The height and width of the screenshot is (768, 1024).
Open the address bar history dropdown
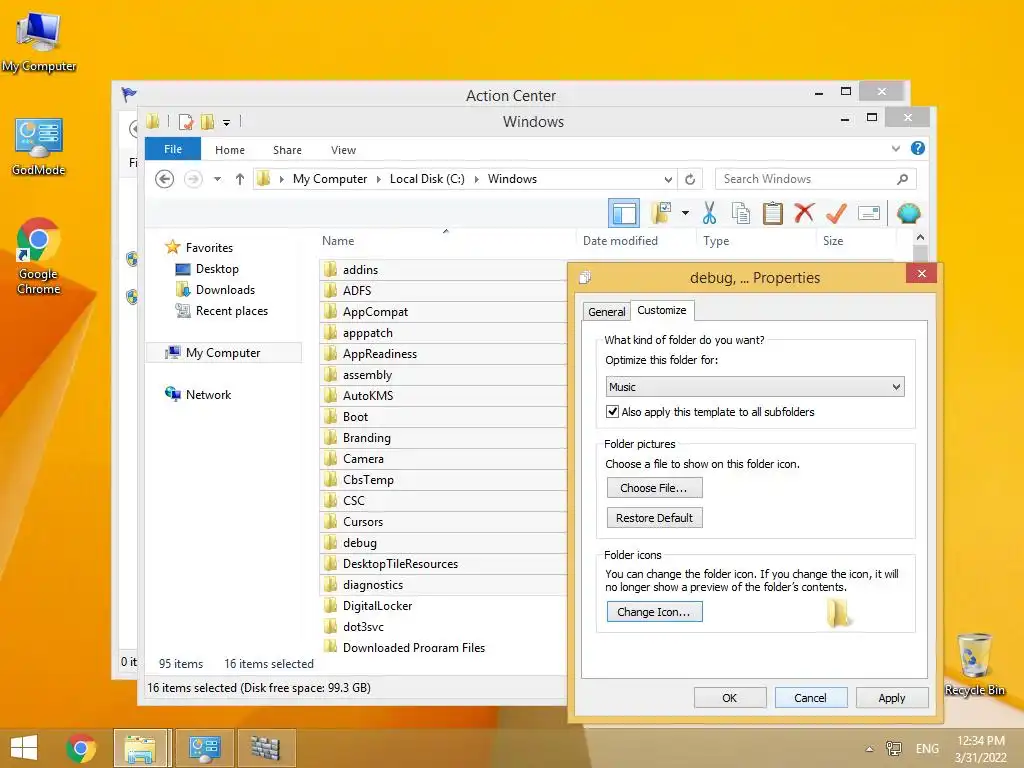click(x=668, y=179)
